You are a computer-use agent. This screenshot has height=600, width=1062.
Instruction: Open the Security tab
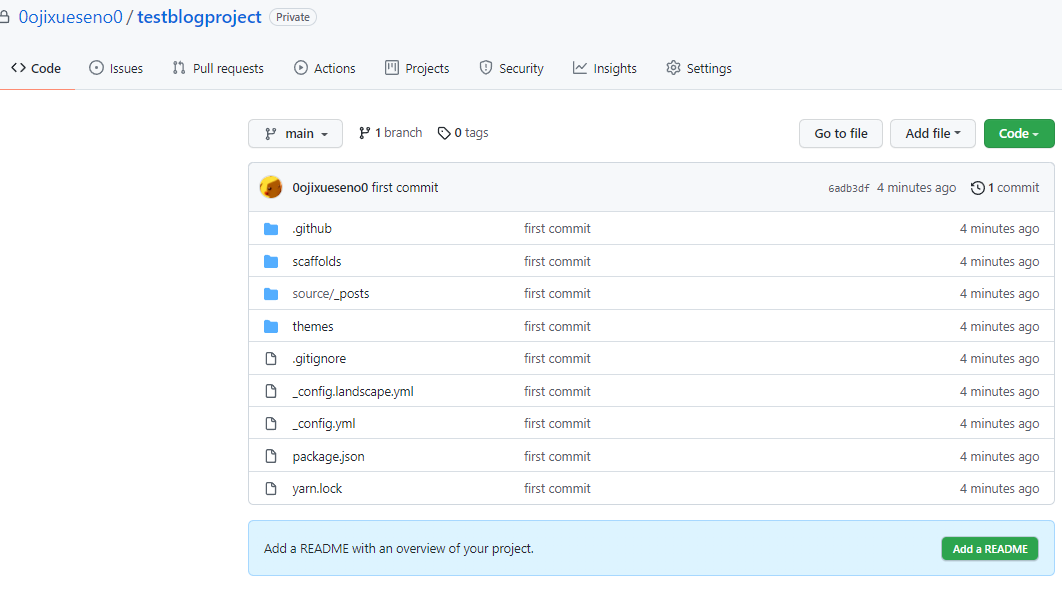511,68
